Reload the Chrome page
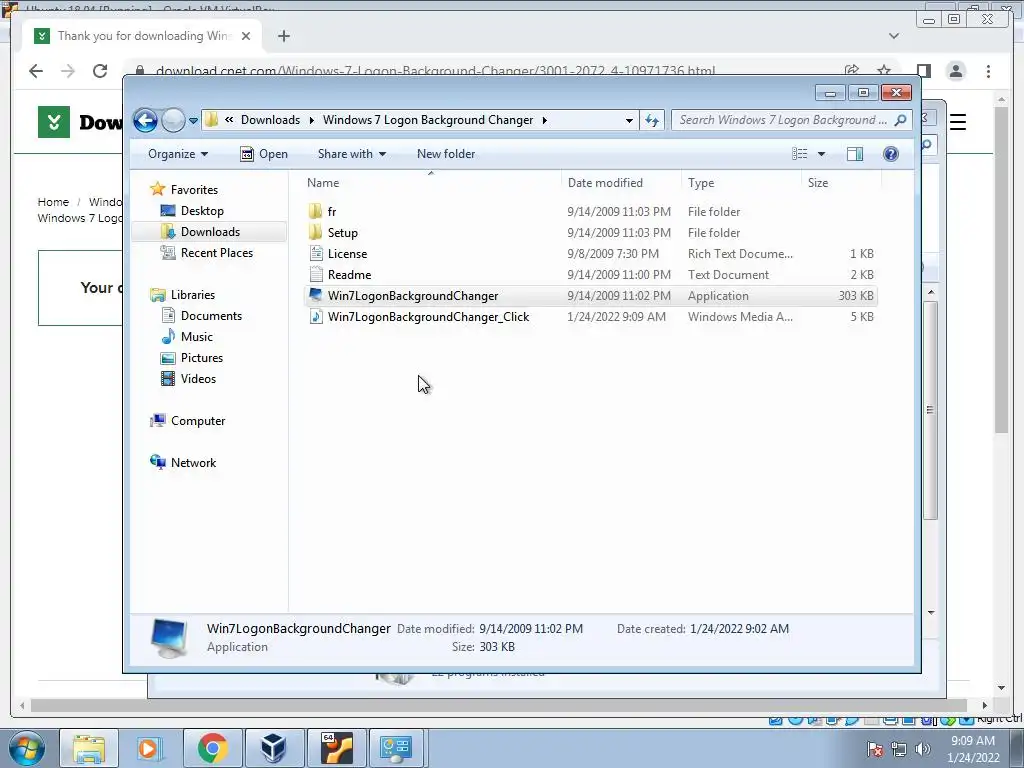Screen dimensions: 1024x768 tap(100, 71)
